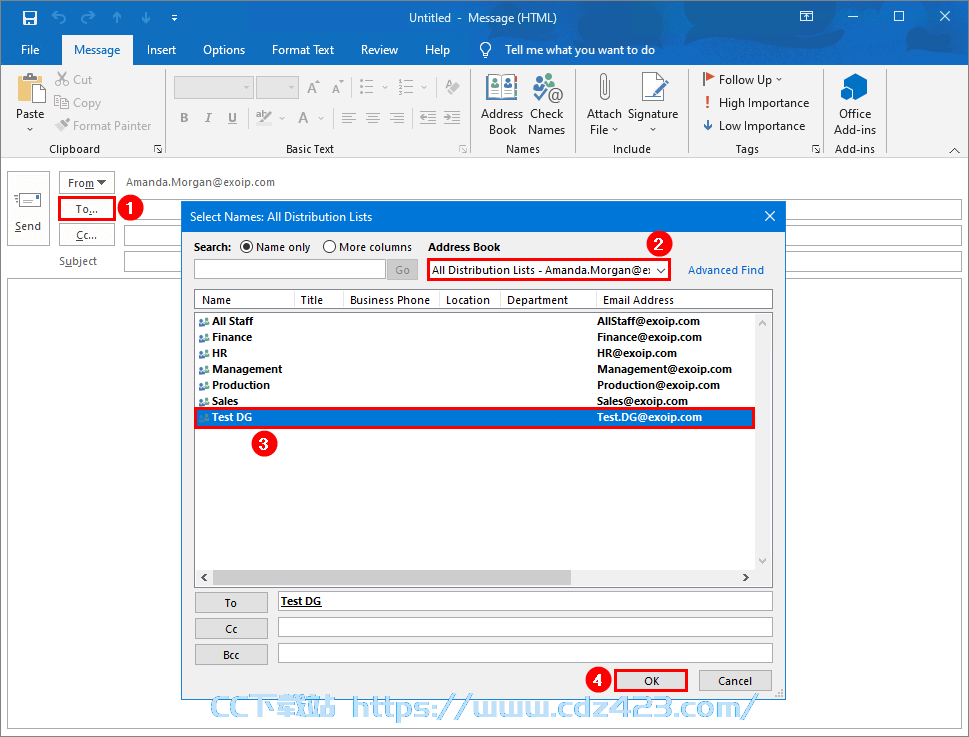Select Align Left
Image resolution: width=969 pixels, height=737 pixels.
(x=349, y=117)
